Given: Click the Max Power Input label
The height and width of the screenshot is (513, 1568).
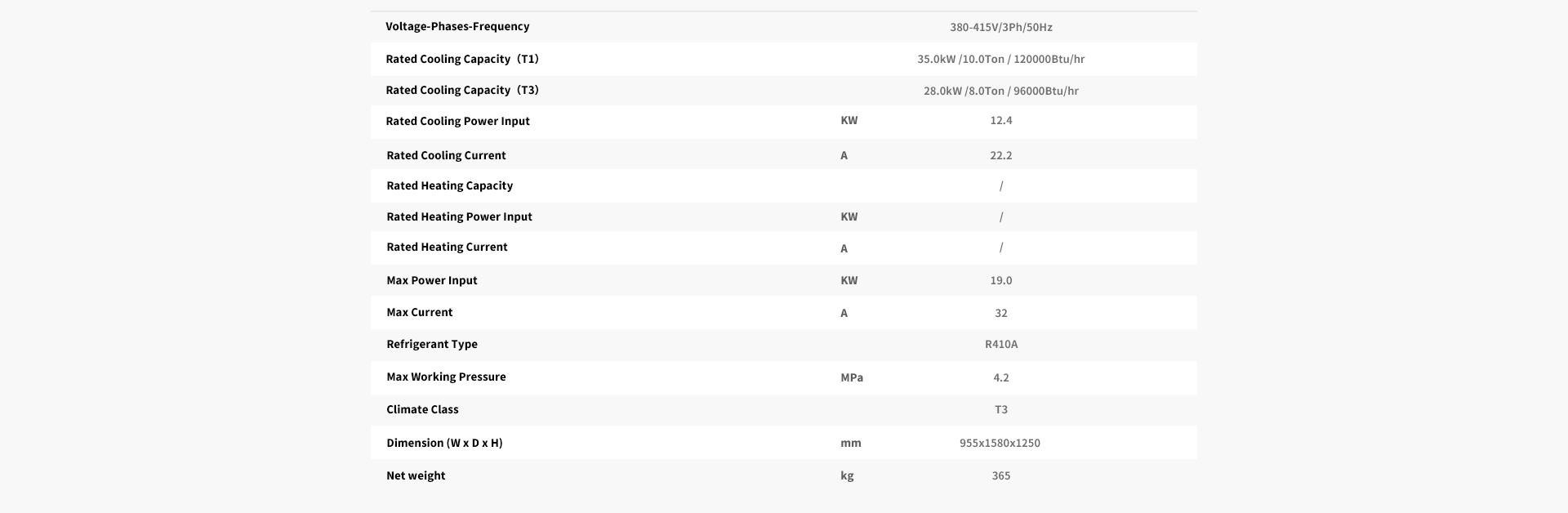Looking at the screenshot, I should 432,280.
